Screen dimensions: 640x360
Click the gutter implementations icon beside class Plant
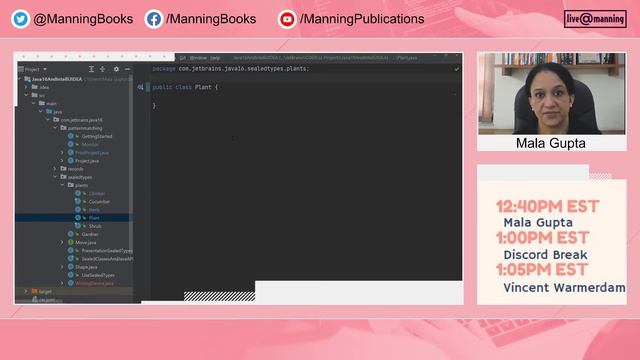pyautogui.click(x=140, y=87)
